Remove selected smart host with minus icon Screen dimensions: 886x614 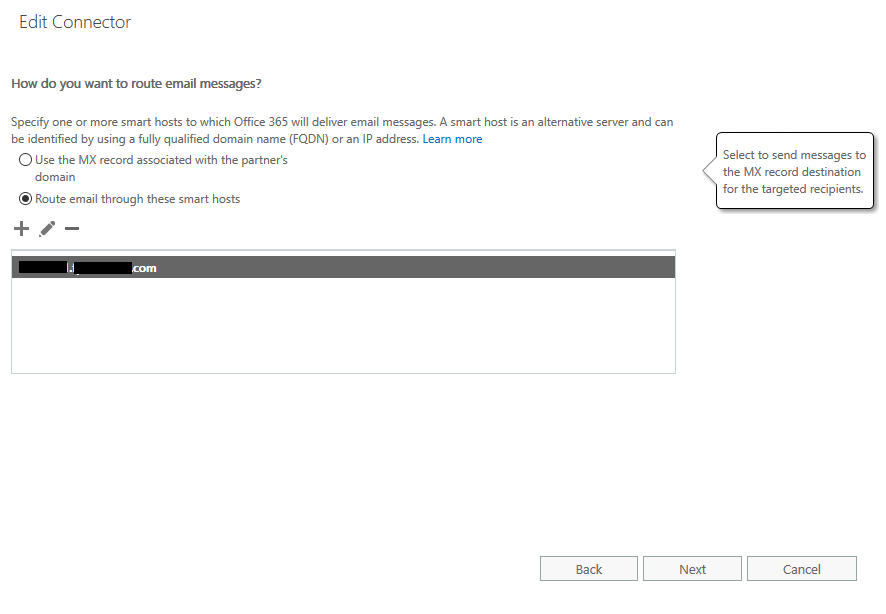[x=72, y=229]
